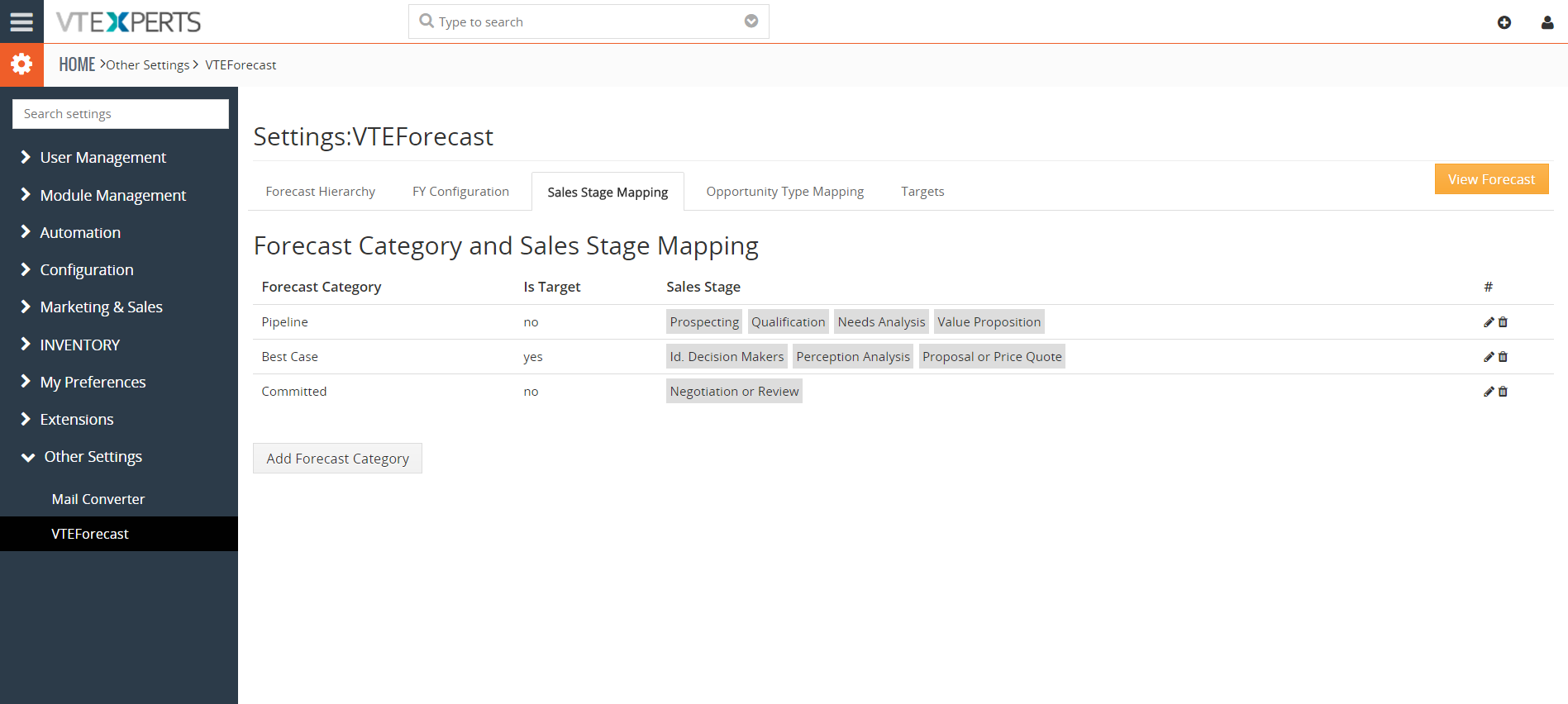Click the quick create plus icon
Image resolution: width=1568 pixels, height=704 pixels.
1504,22
